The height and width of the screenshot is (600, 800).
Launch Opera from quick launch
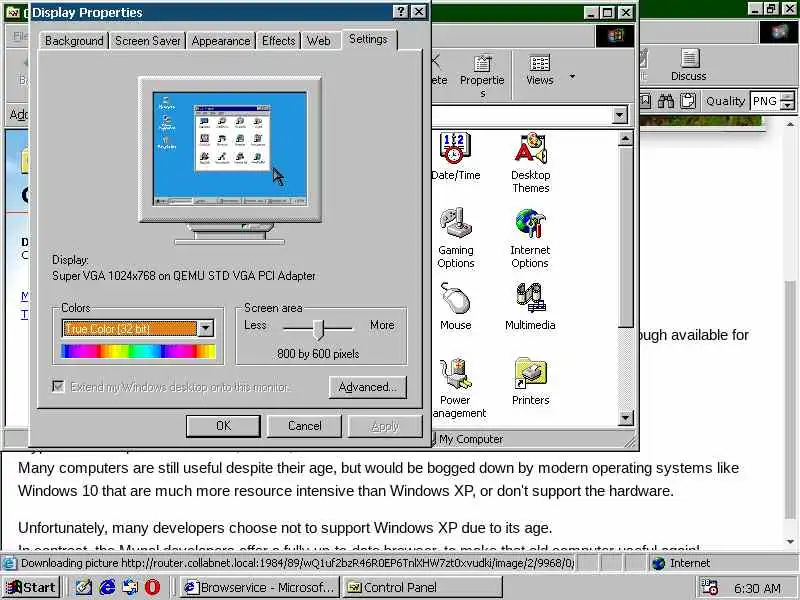[x=152, y=587]
